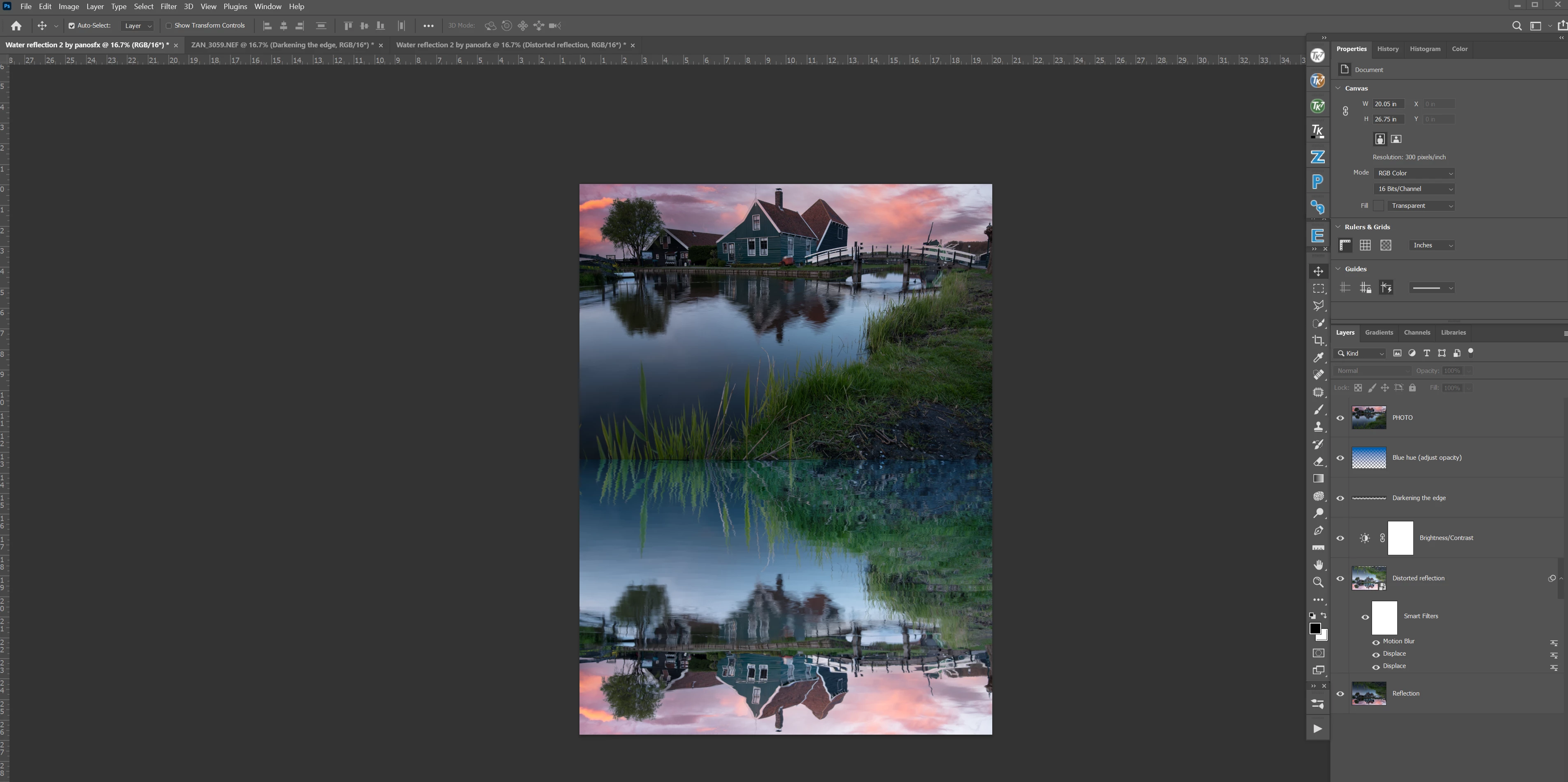Toggle visibility of Motion Blur filter
Image resolution: width=1568 pixels, height=782 pixels.
pos(1376,642)
